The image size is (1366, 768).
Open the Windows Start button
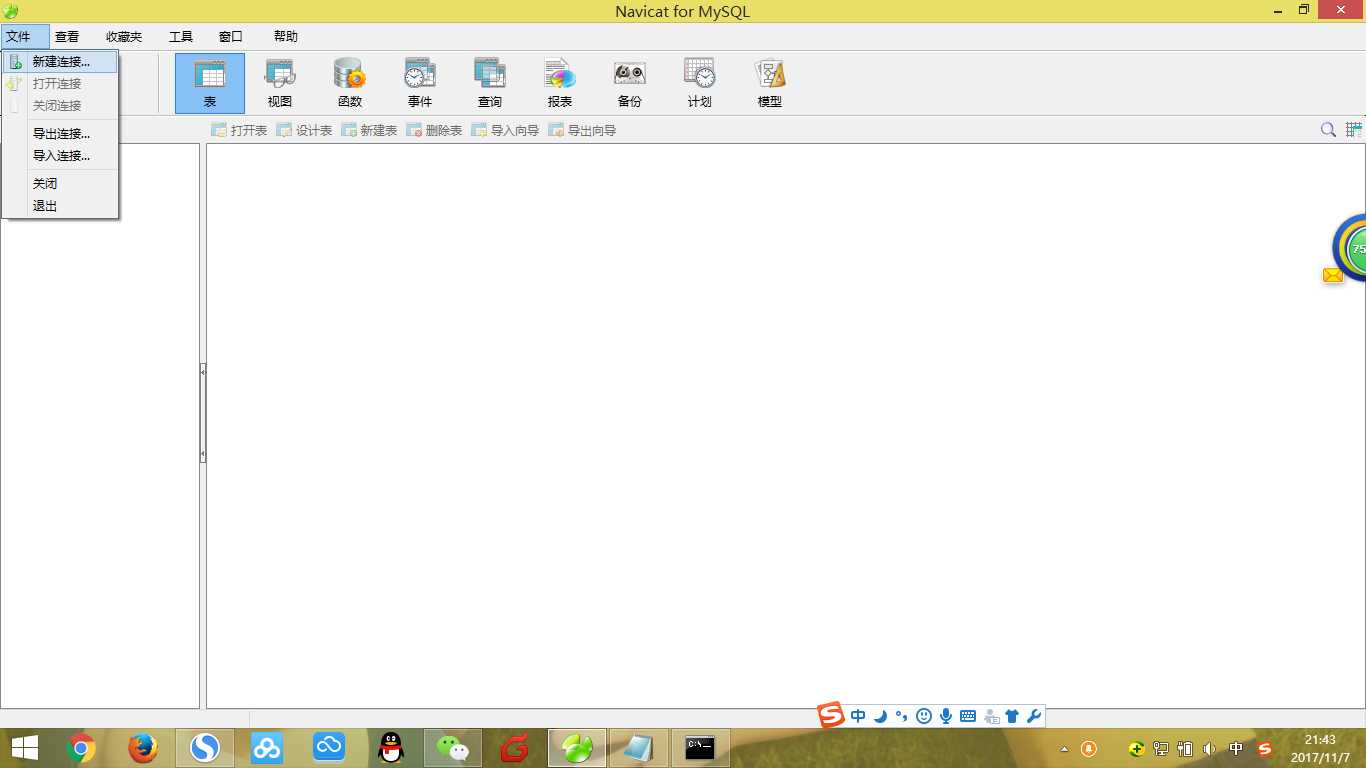pyautogui.click(x=24, y=747)
